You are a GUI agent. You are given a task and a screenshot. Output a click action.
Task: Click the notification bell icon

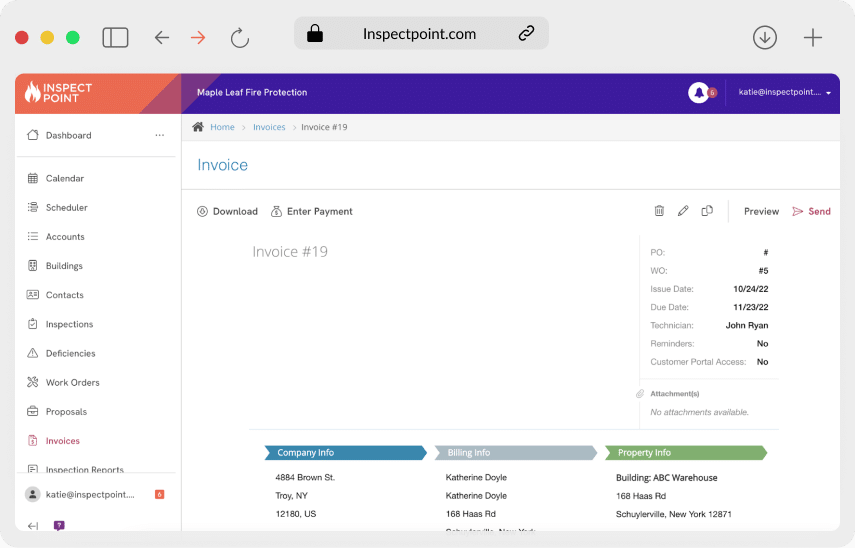[698, 92]
